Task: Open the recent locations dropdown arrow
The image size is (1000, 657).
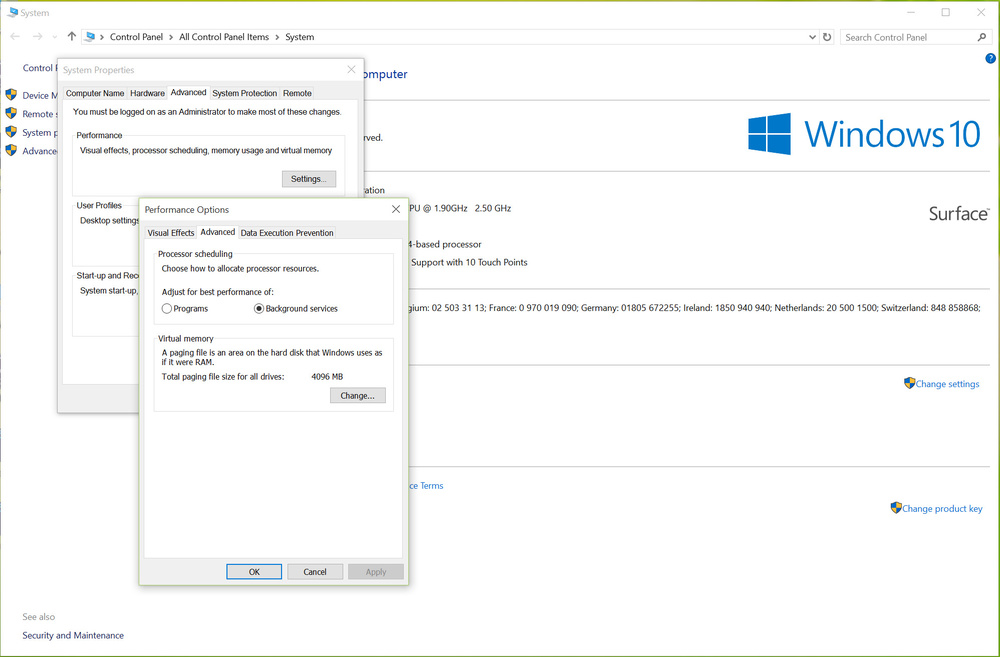Action: 55,37
